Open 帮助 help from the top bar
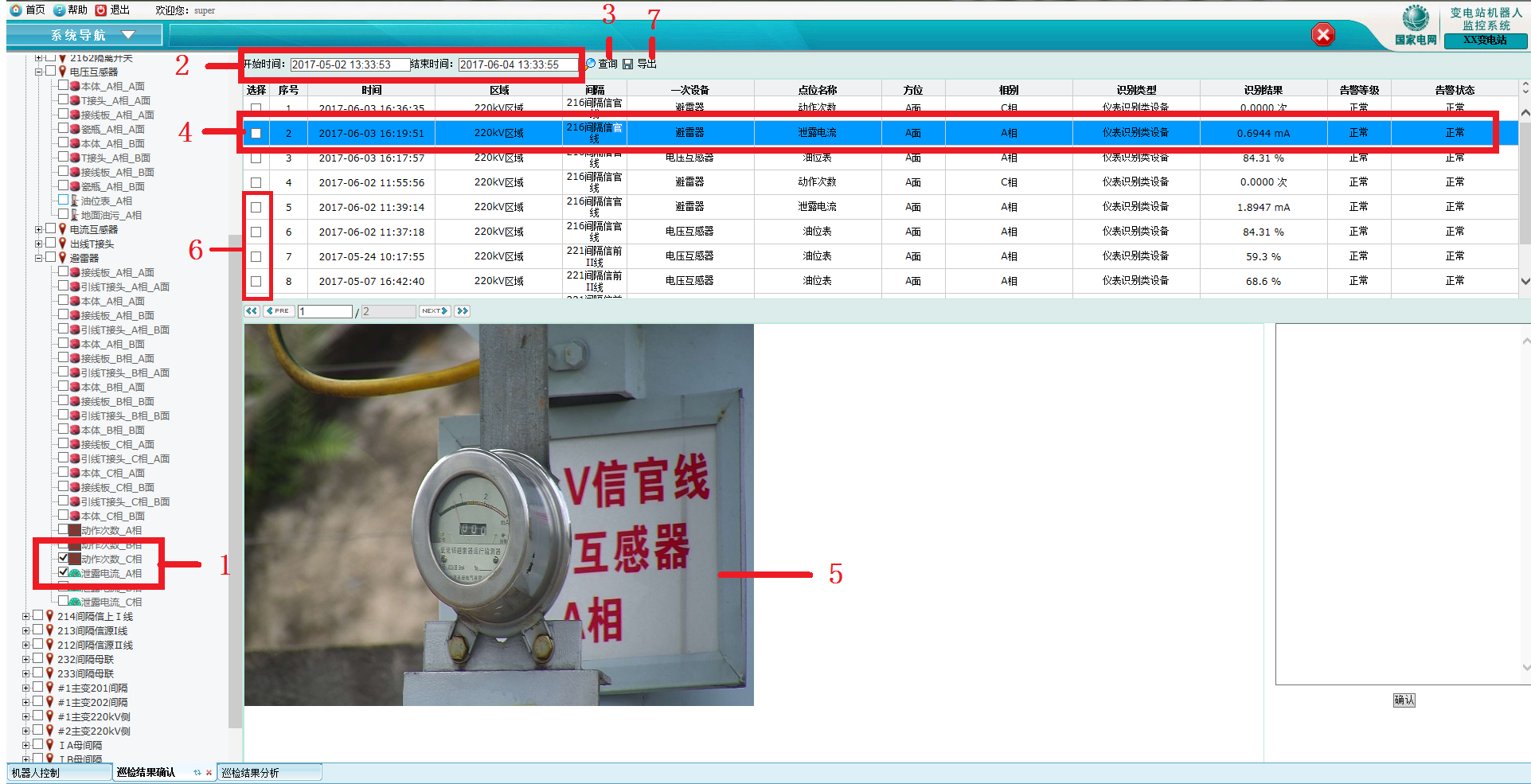 [x=60, y=10]
